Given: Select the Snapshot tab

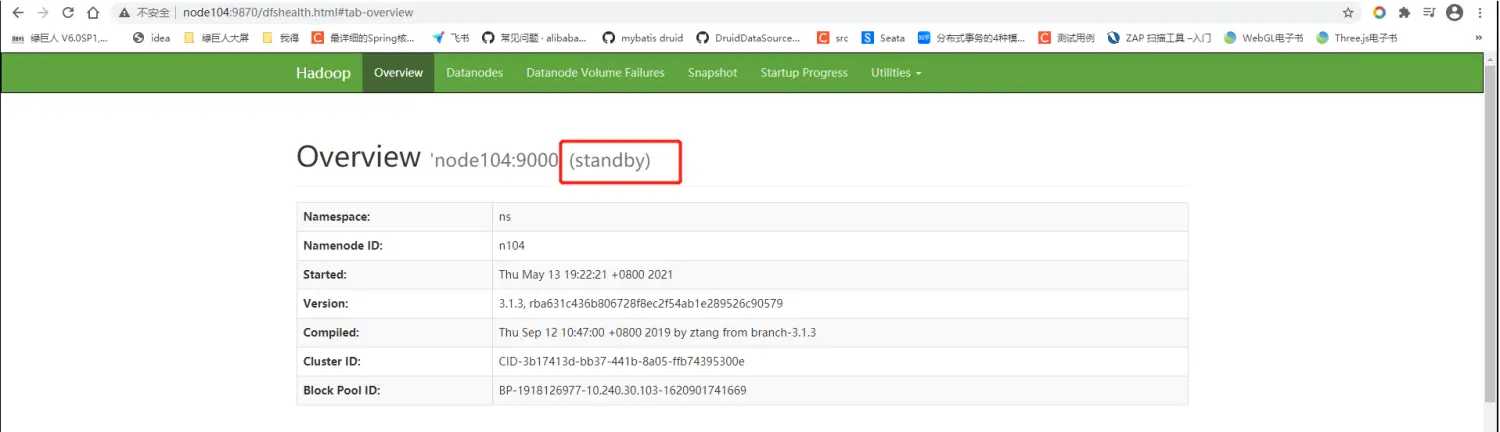Looking at the screenshot, I should point(712,73).
